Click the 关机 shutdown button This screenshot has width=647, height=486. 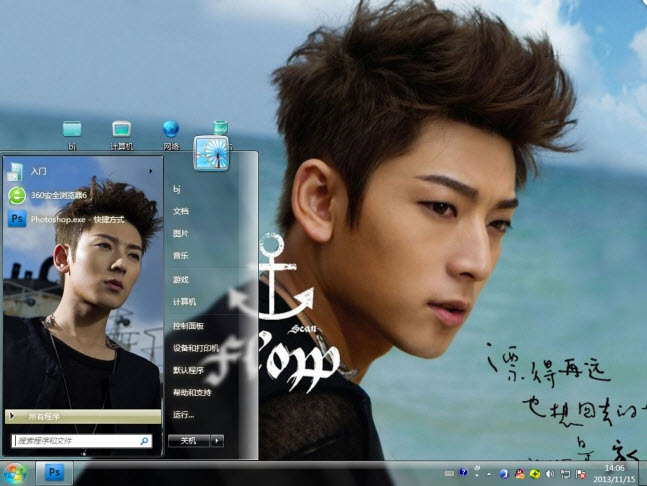[x=189, y=441]
